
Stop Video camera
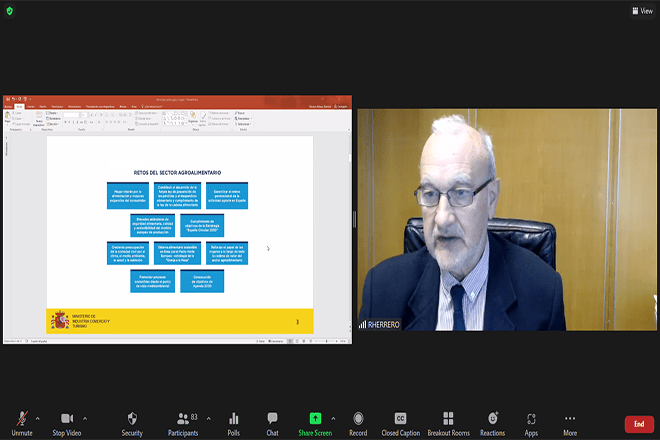[67, 424]
